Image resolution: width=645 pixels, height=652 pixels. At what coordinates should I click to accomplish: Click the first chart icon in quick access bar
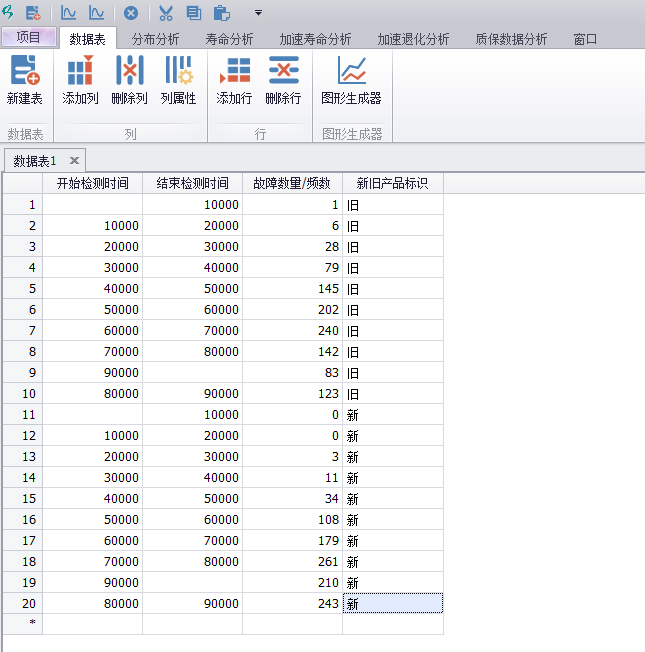pyautogui.click(x=68, y=13)
